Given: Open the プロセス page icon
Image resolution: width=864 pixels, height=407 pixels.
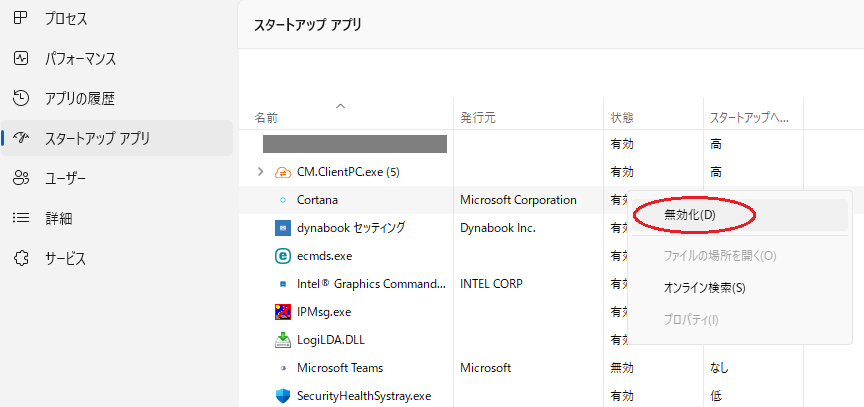Looking at the screenshot, I should pos(20,18).
